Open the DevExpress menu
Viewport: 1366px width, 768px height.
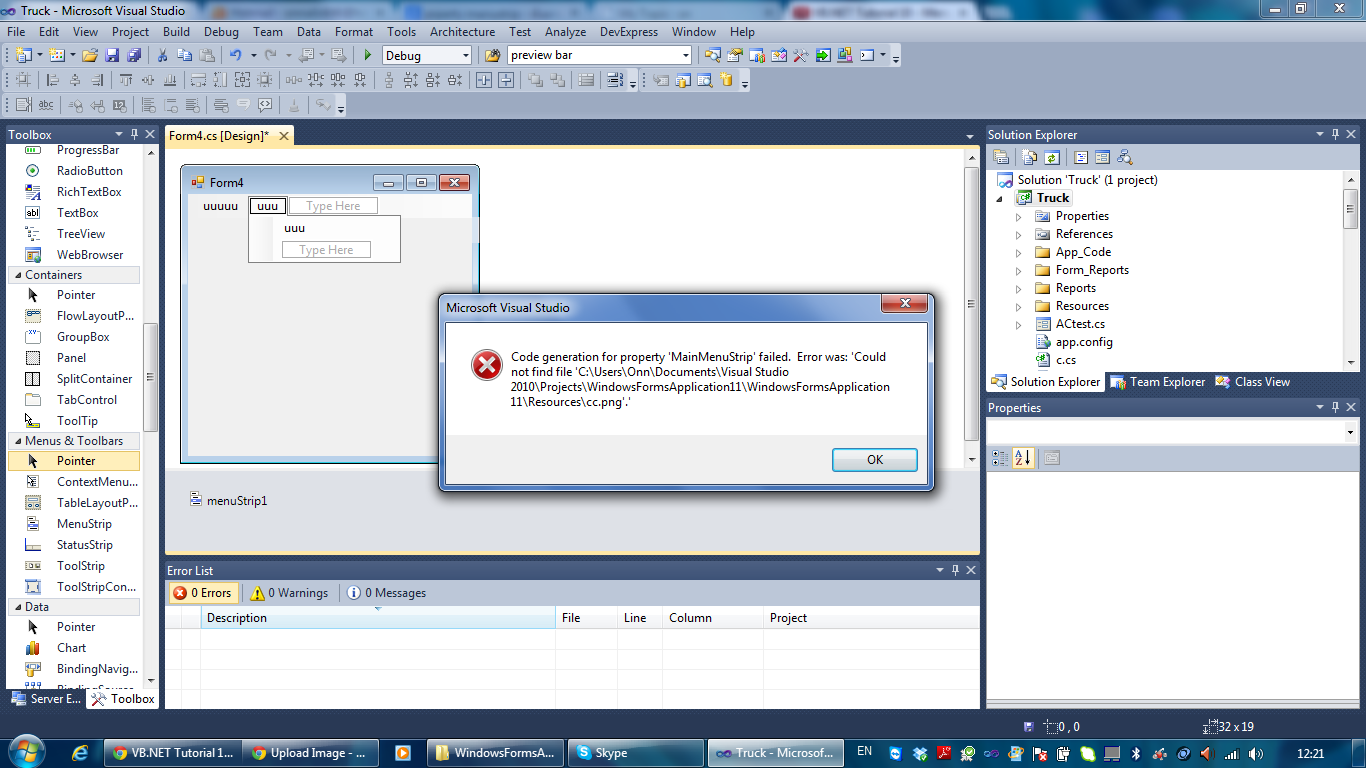[x=629, y=32]
